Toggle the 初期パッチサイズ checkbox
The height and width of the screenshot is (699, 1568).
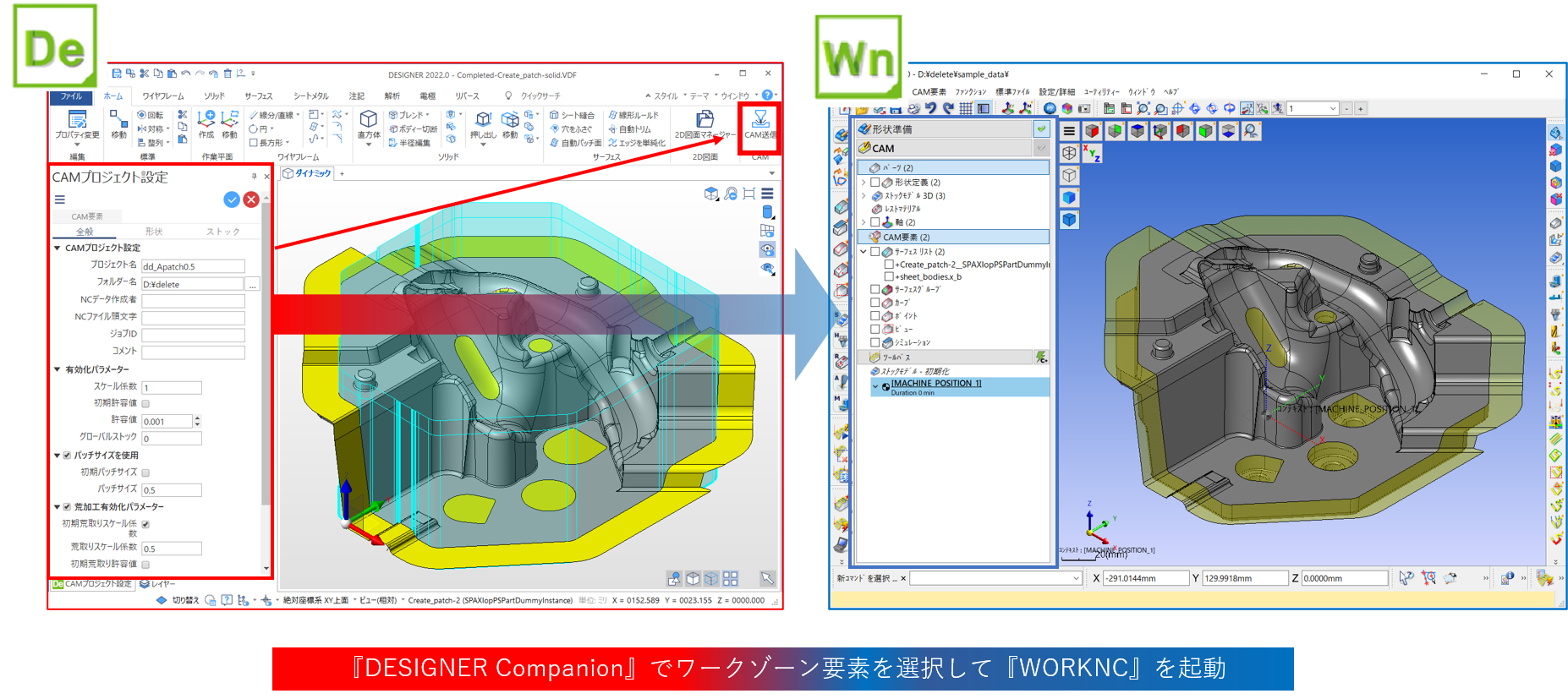click(x=145, y=473)
